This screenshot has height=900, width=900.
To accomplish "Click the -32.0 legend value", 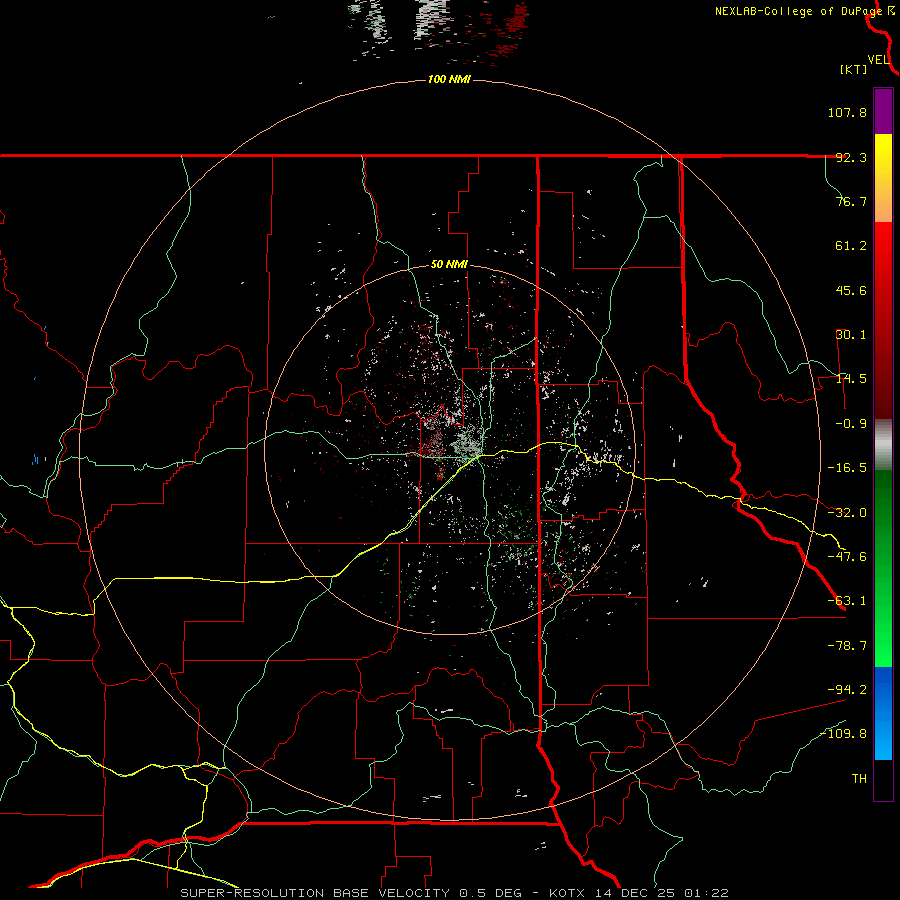I will click(x=847, y=513).
